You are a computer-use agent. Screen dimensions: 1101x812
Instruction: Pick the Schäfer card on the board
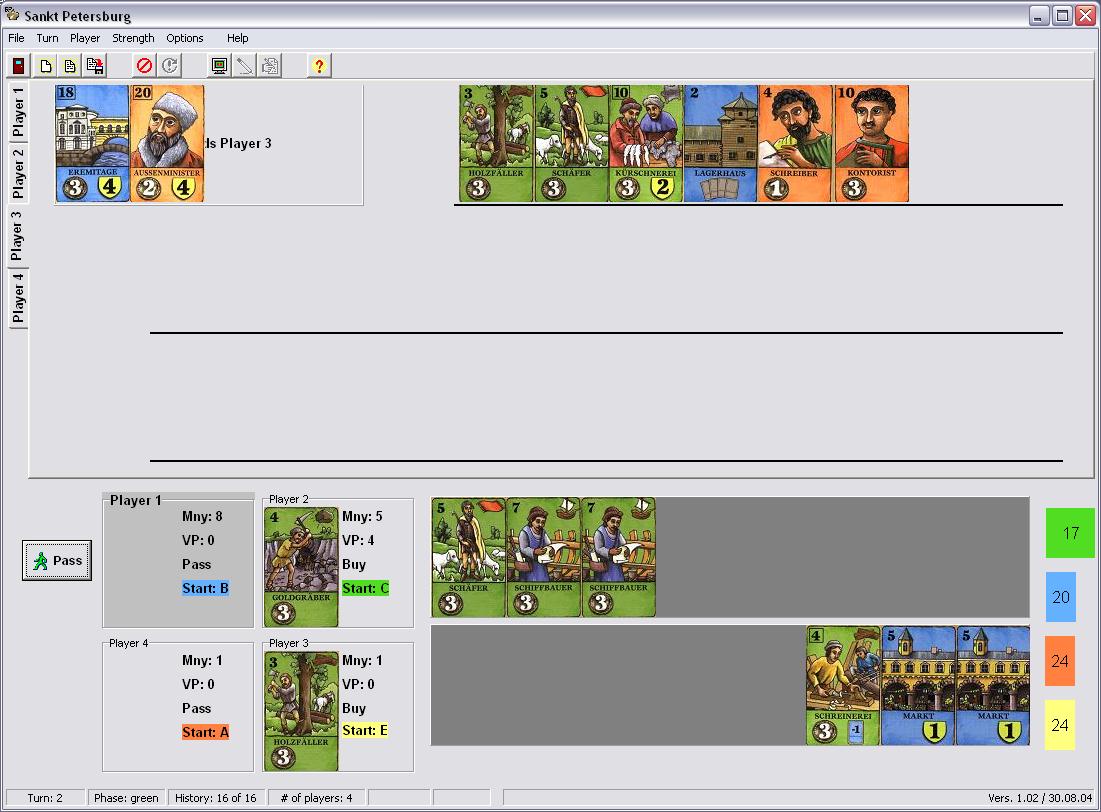468,558
